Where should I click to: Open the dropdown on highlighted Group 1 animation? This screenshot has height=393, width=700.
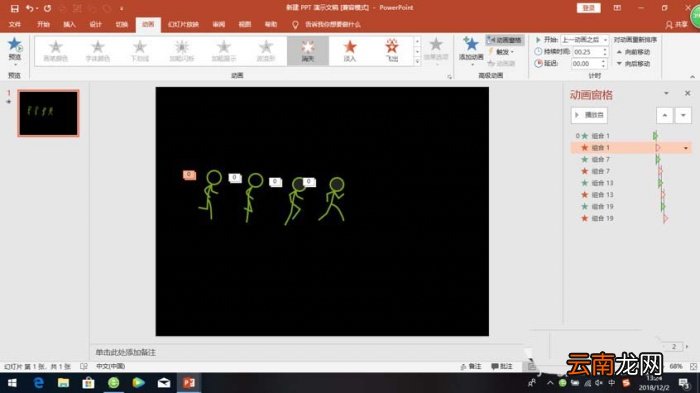pos(686,148)
